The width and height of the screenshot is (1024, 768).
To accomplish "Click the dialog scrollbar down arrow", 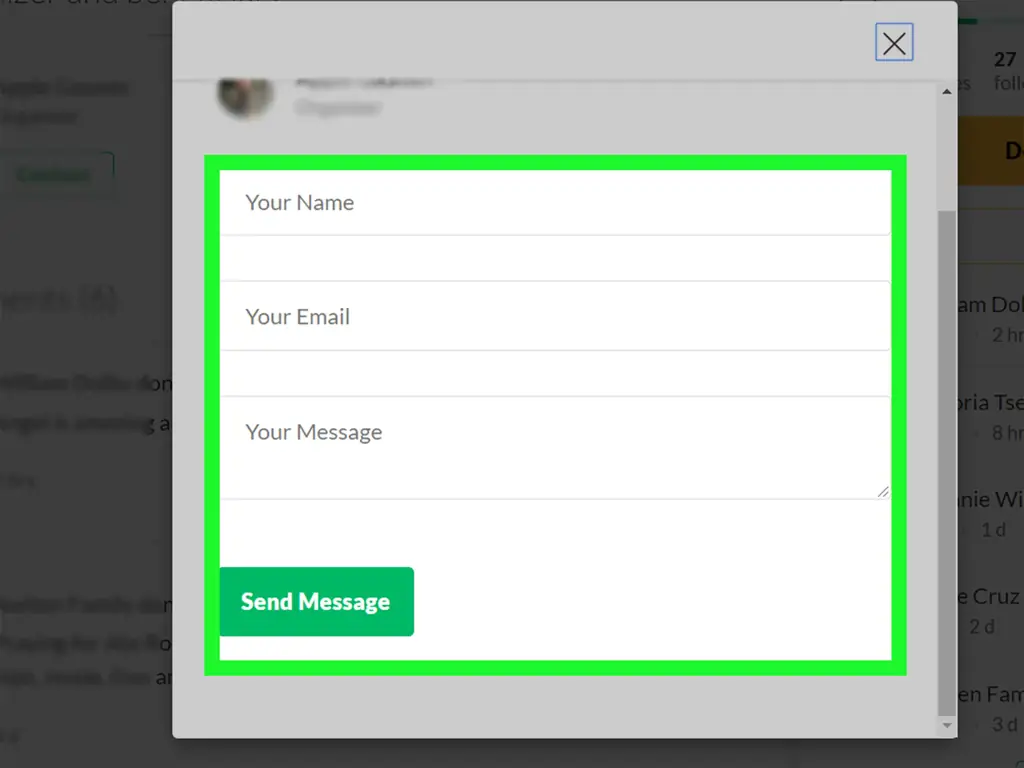I will [x=946, y=726].
